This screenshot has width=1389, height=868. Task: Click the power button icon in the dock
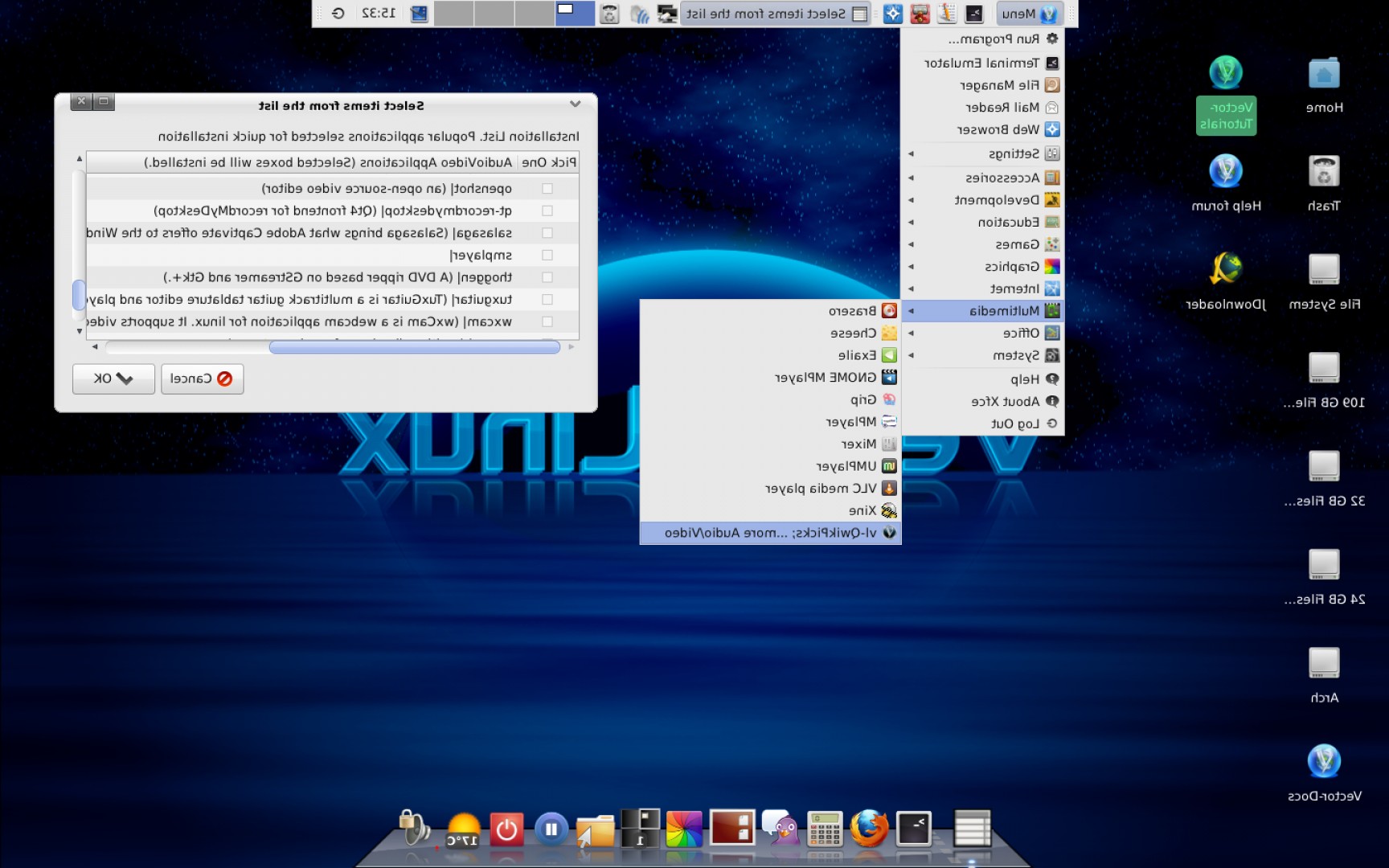(505, 828)
